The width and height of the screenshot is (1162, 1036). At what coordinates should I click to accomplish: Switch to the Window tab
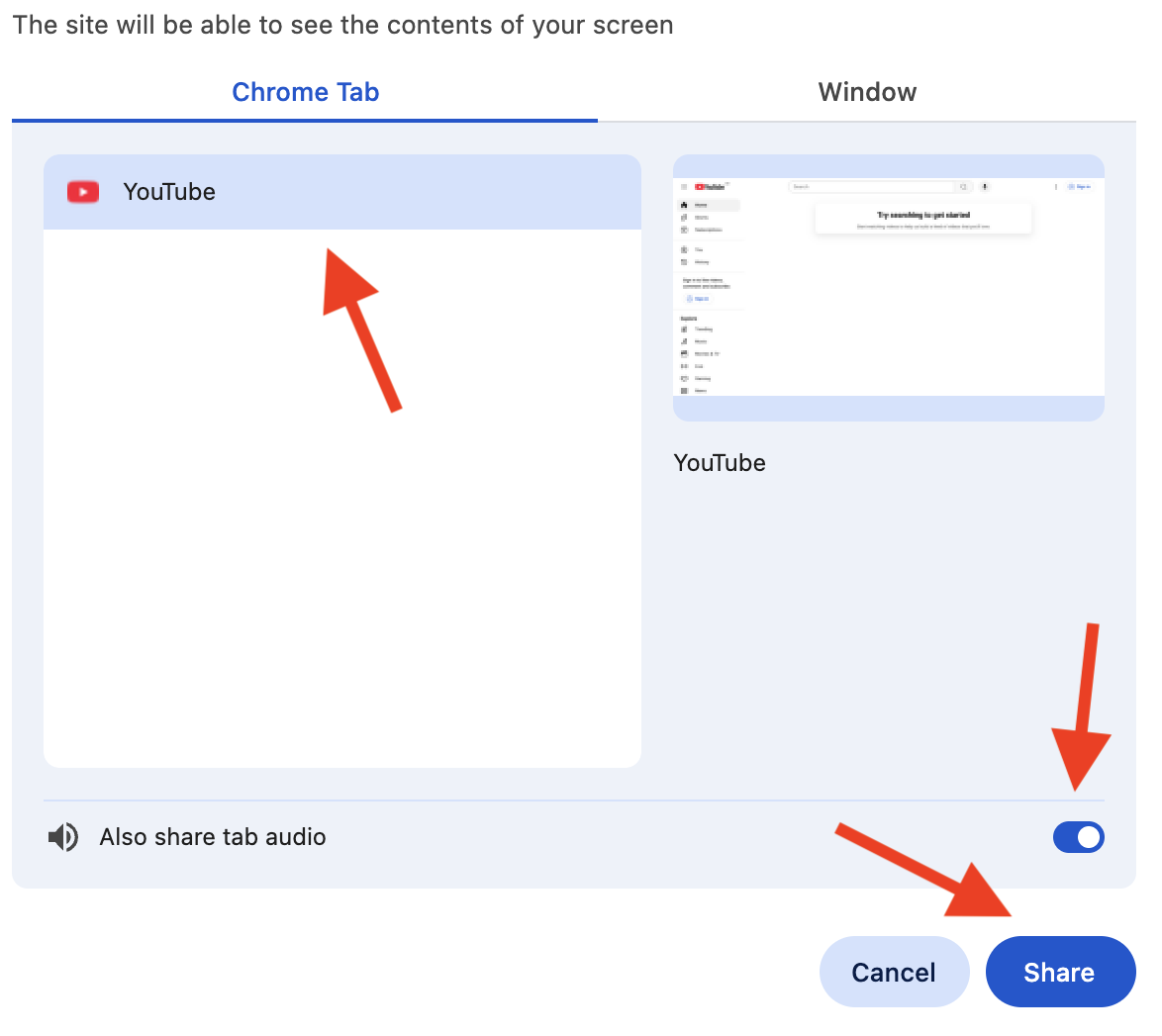867,93
